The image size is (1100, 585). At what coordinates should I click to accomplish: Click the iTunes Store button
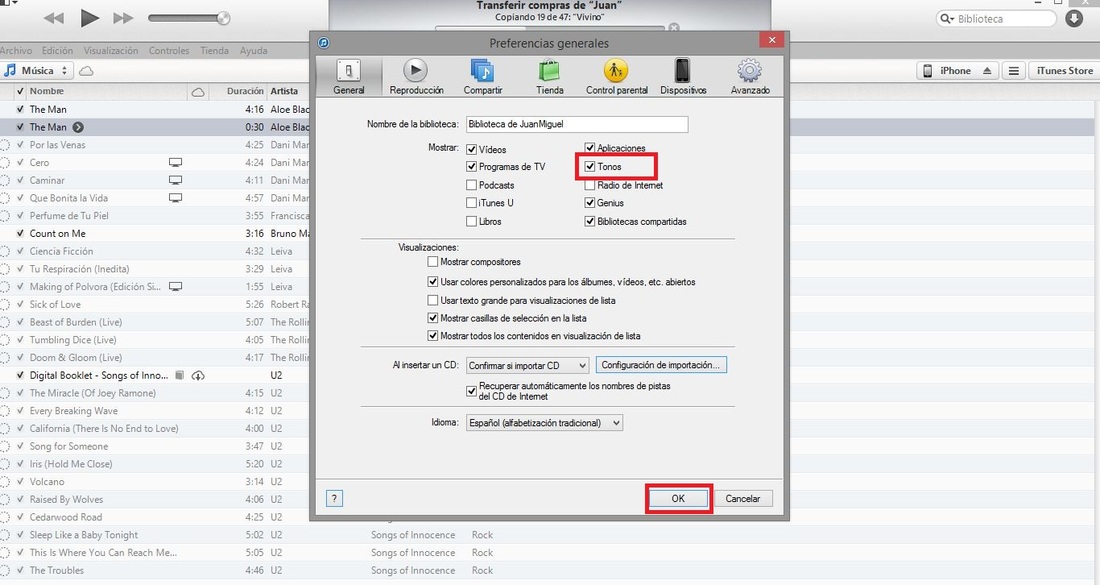[x=1064, y=71]
